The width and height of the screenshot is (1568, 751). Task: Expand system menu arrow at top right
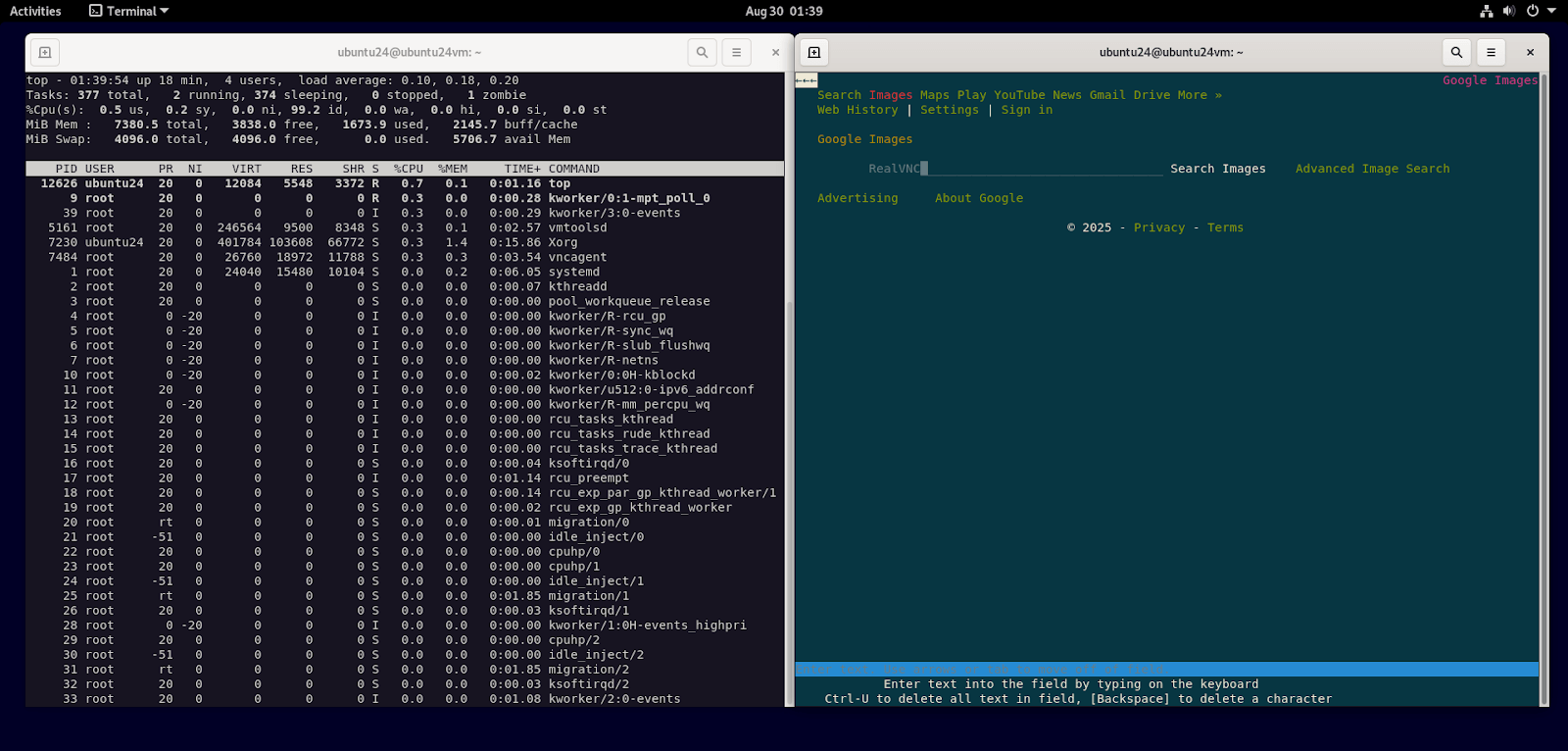coord(1551,11)
